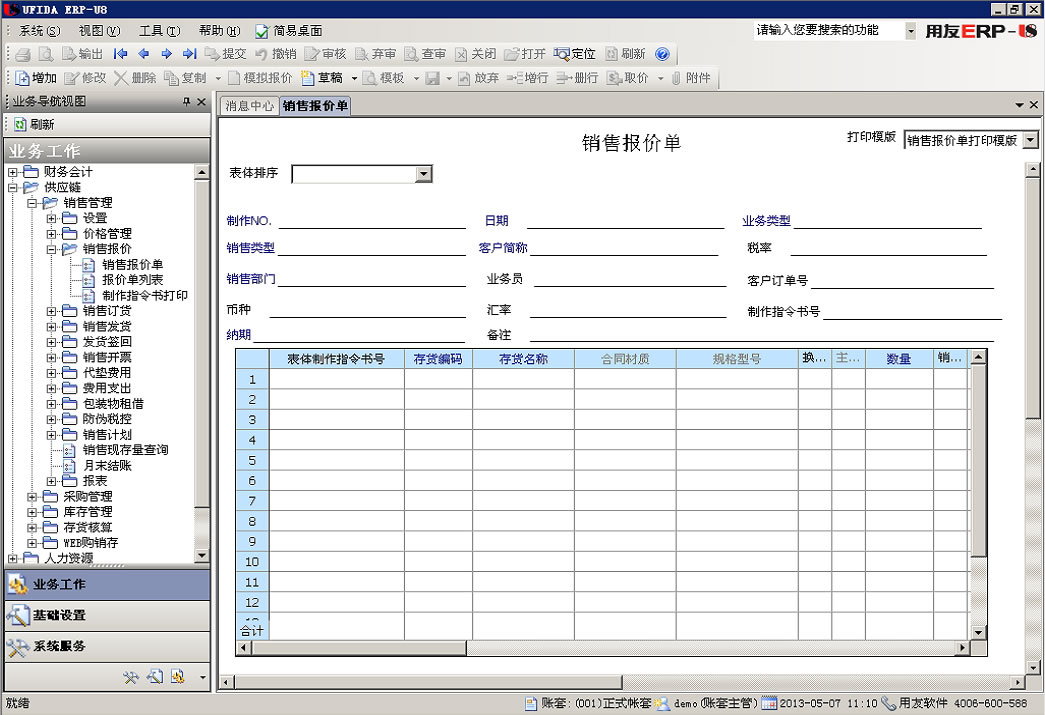Open 报价单列表 in navigation tree

(x=132, y=280)
